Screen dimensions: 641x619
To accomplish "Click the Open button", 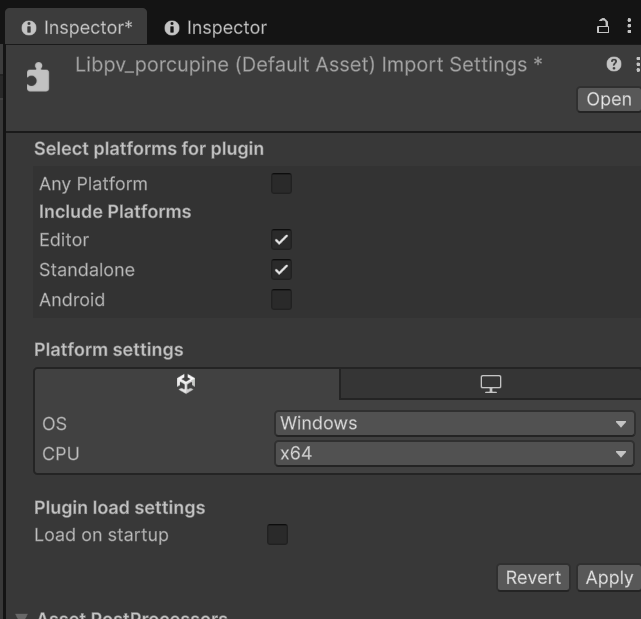I will click(608, 99).
